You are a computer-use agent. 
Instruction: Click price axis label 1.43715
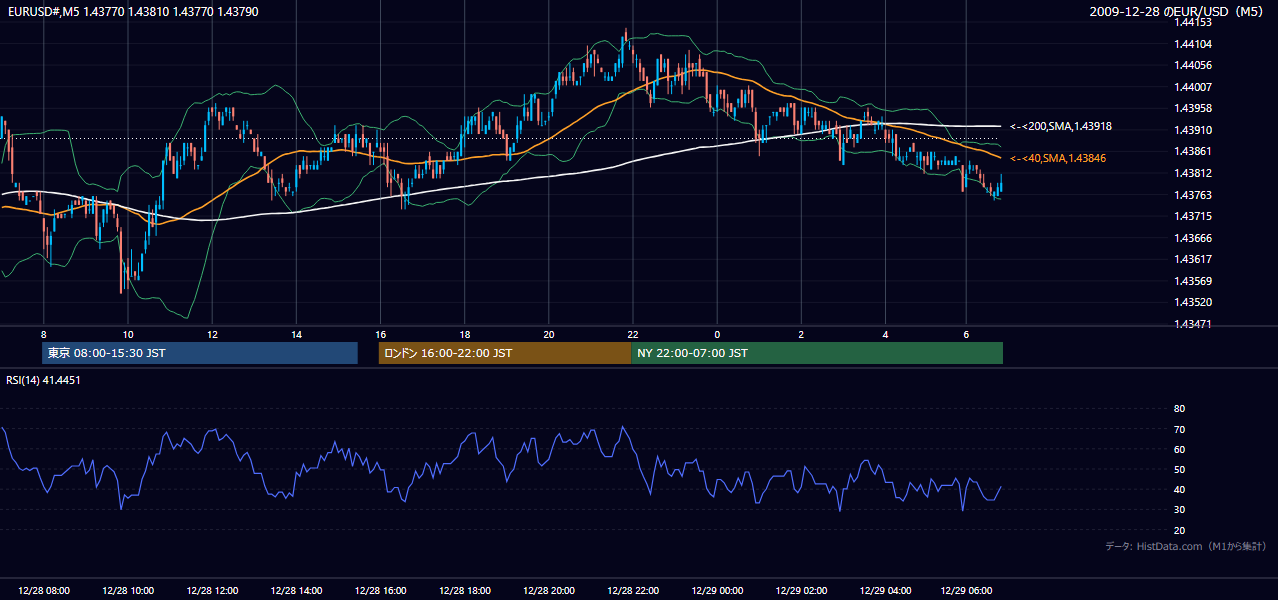coord(1193,216)
